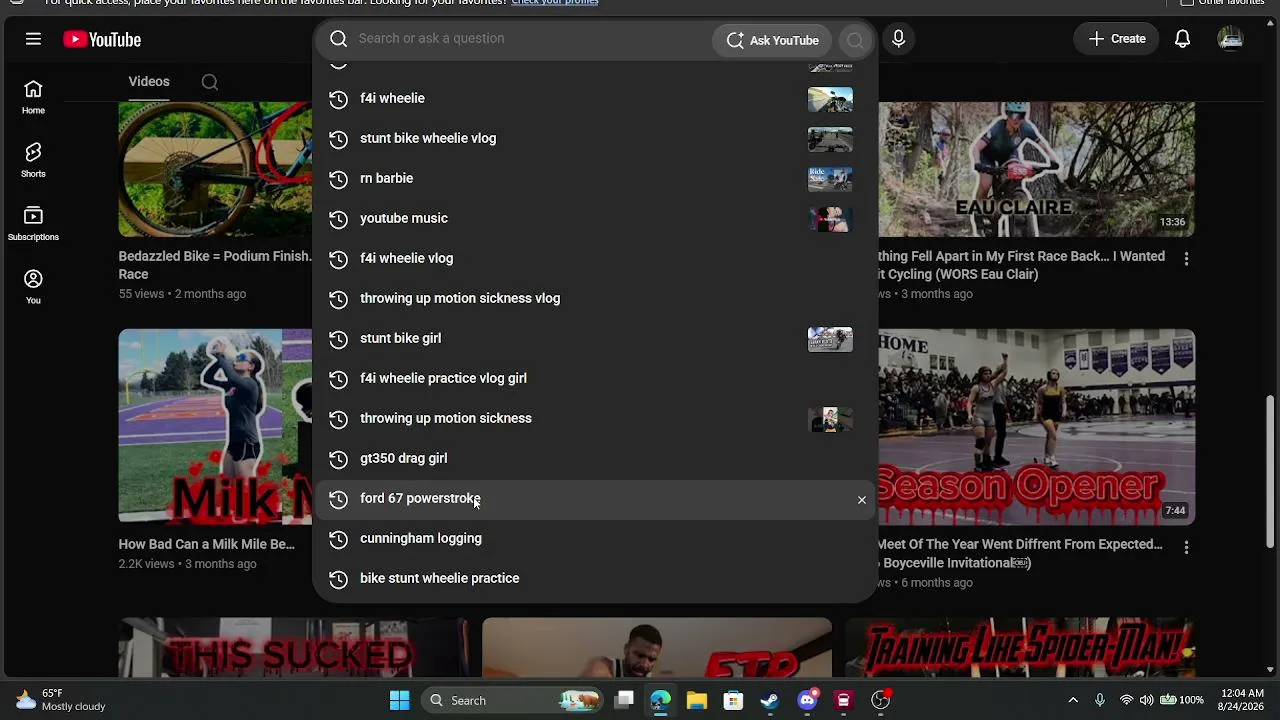Click the system tray microphone icon
The image size is (1280, 720).
1100,700
